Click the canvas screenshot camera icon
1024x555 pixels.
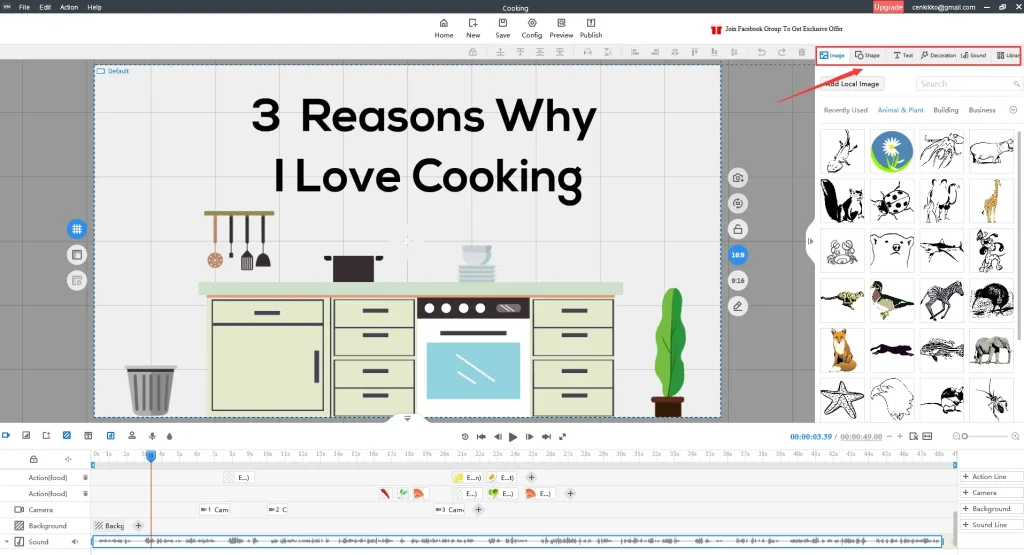[738, 177]
